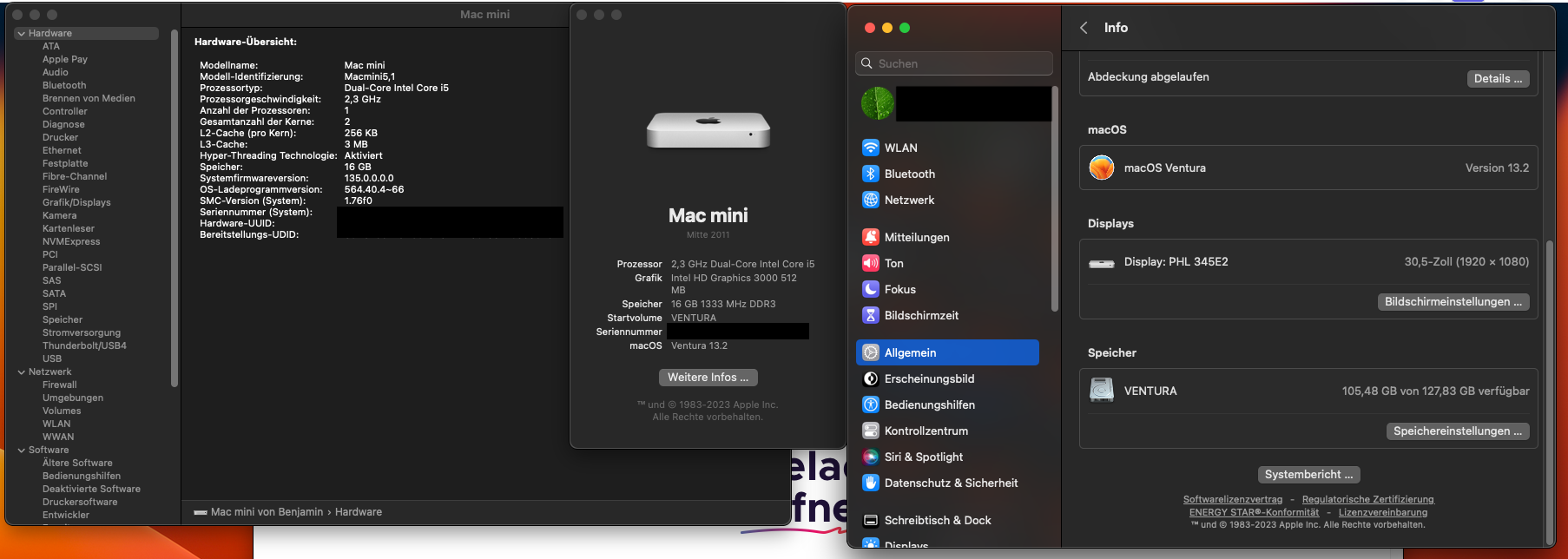Viewport: 1568px width, 559px height.
Task: Select the Fokus moon icon
Action: (870, 289)
